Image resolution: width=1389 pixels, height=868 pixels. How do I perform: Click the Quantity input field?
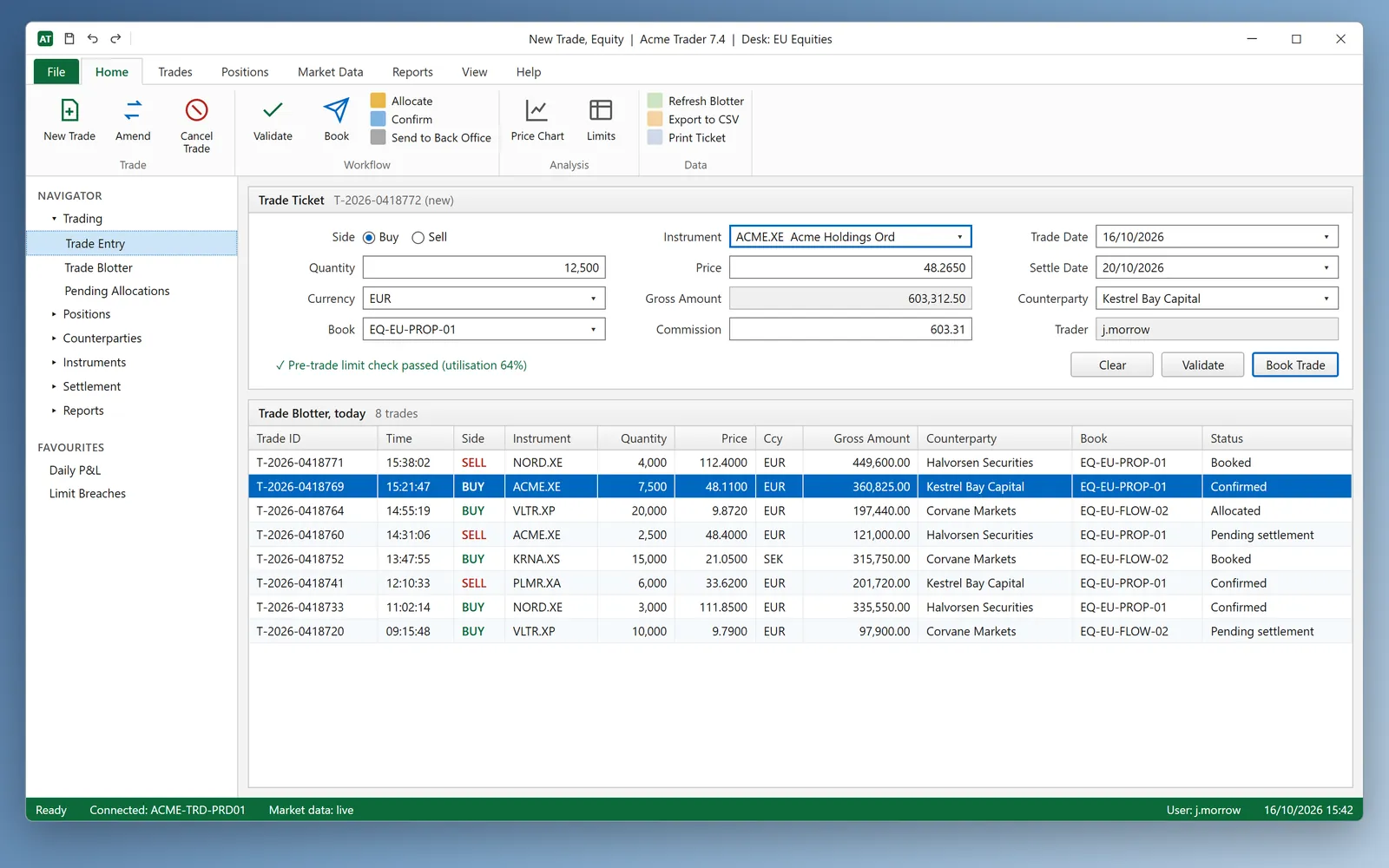[x=484, y=268]
